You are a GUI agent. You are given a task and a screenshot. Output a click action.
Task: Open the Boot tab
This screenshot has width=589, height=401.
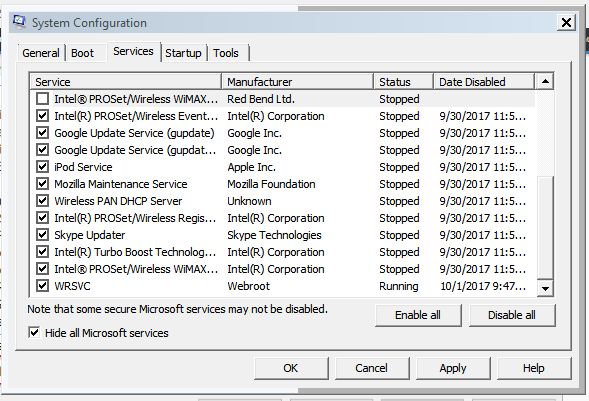pos(82,53)
